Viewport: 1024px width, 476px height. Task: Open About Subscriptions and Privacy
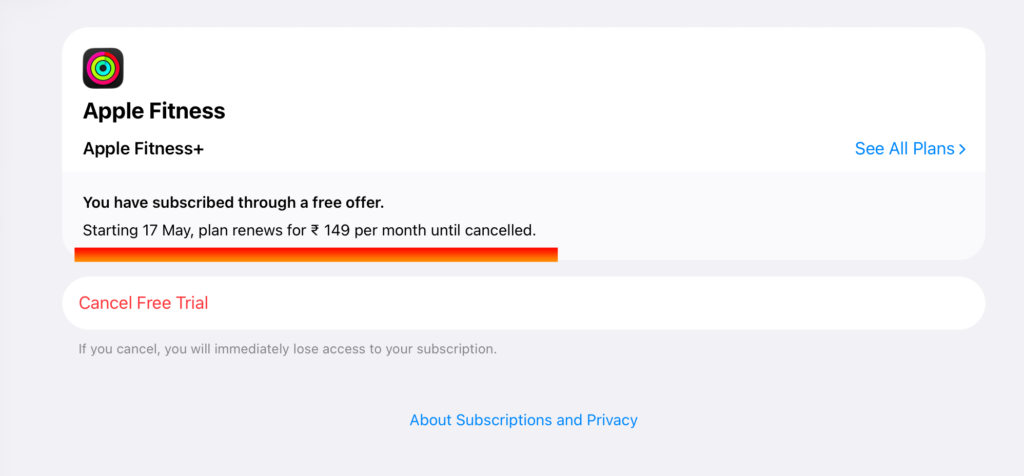coord(523,420)
